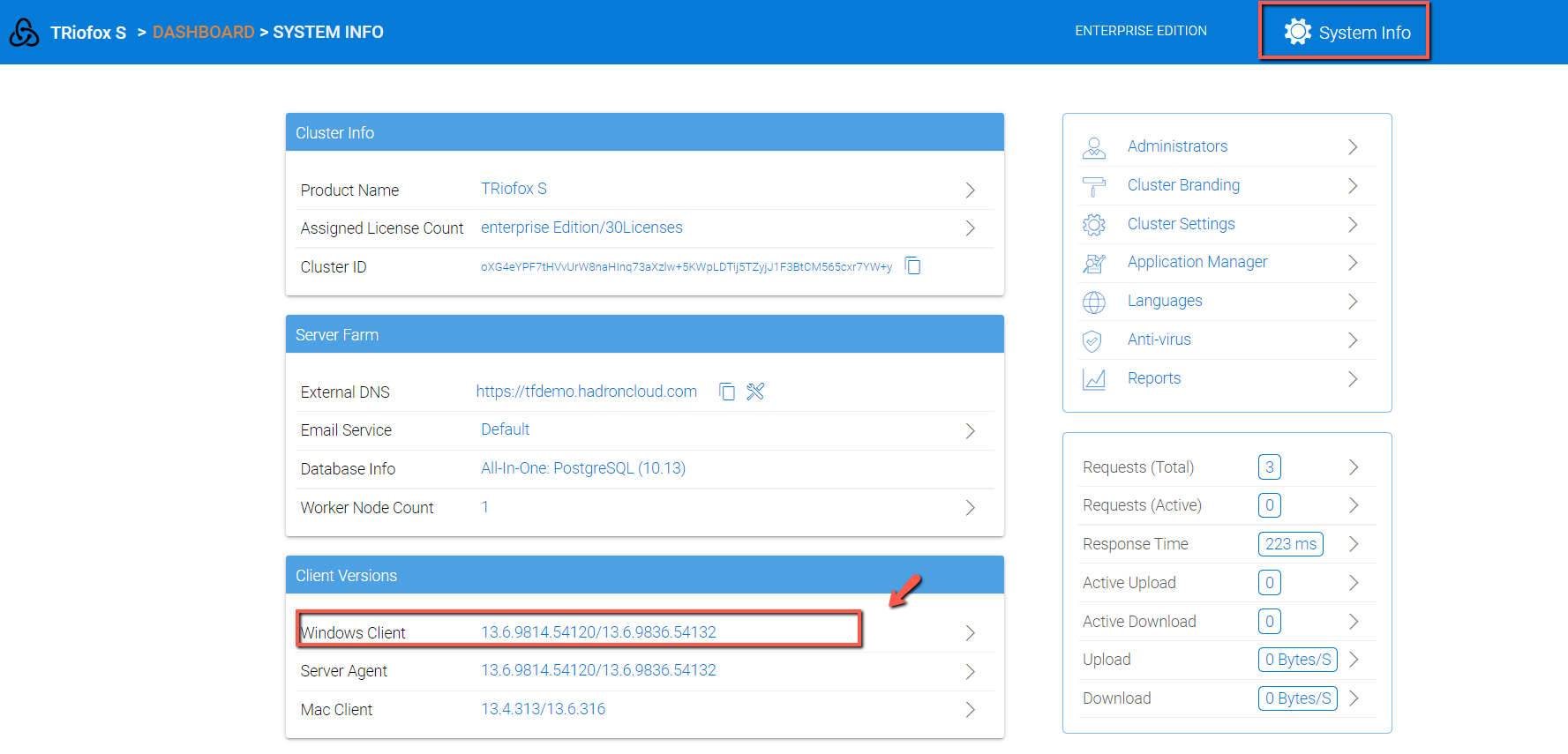This screenshot has width=1568, height=754.
Task: Click the Administrators person icon
Action: tap(1094, 147)
